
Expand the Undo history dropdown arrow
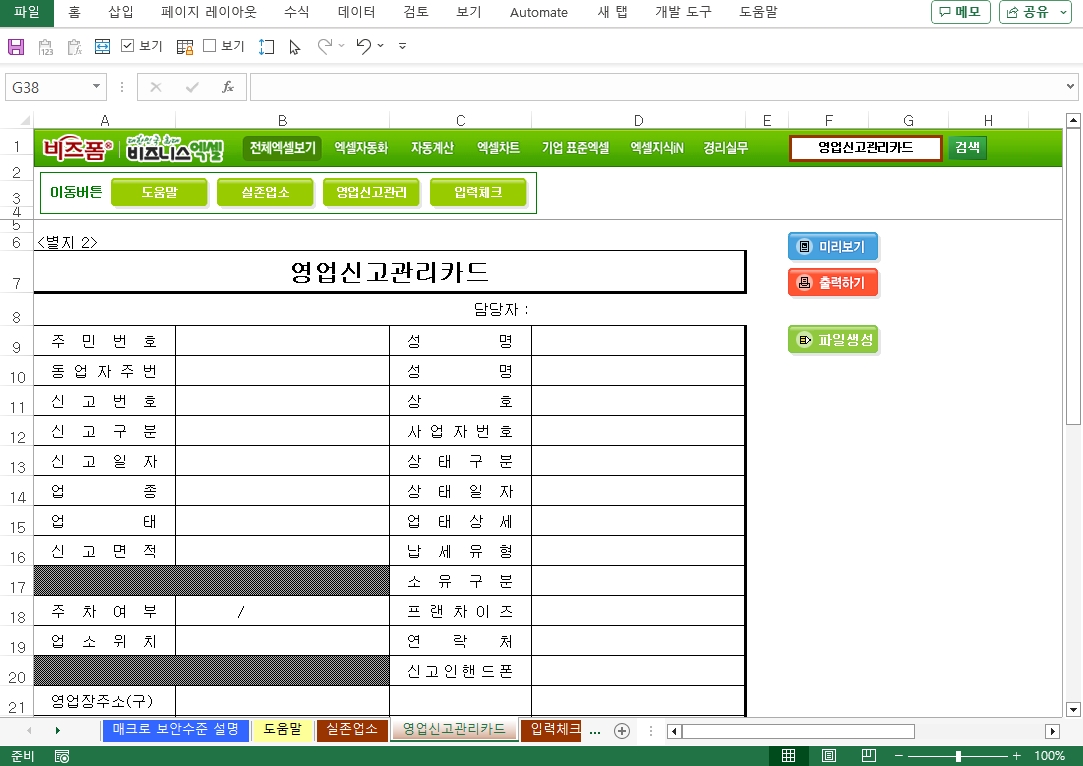pyautogui.click(x=381, y=47)
